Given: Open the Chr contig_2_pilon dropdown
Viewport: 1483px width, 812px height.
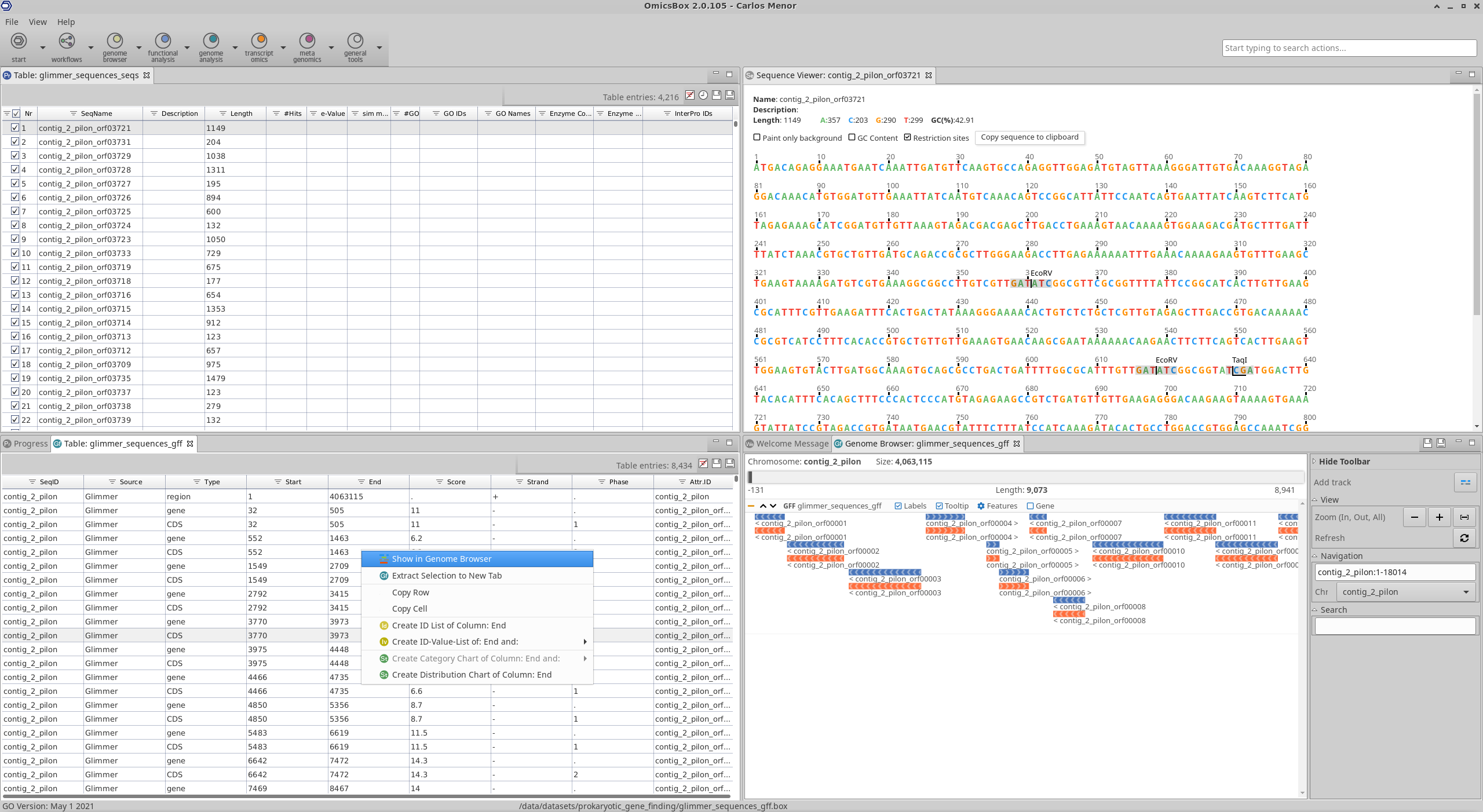Looking at the screenshot, I should click(x=1405, y=592).
